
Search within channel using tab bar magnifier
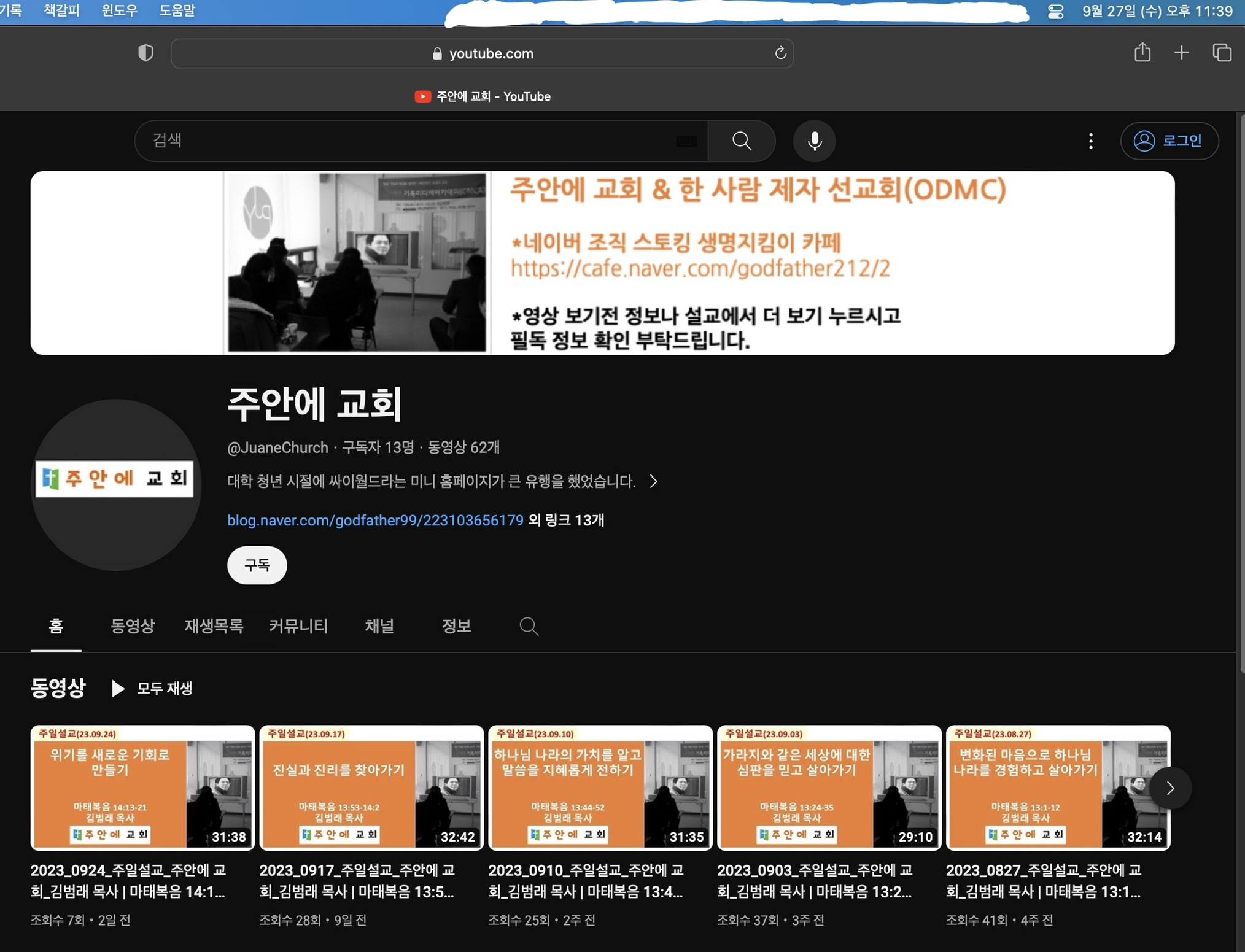[529, 626]
